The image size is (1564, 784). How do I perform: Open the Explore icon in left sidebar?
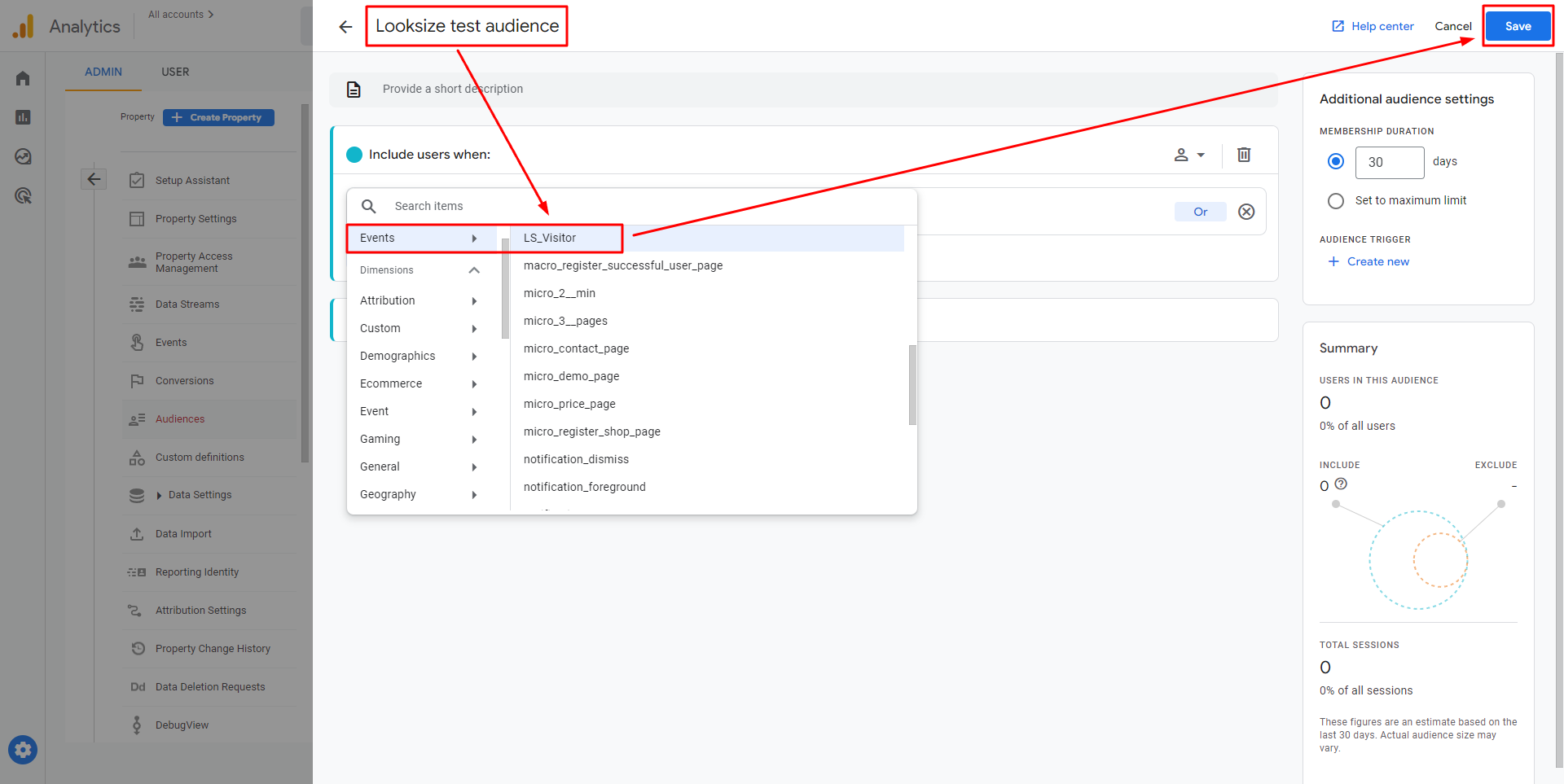tap(23, 156)
